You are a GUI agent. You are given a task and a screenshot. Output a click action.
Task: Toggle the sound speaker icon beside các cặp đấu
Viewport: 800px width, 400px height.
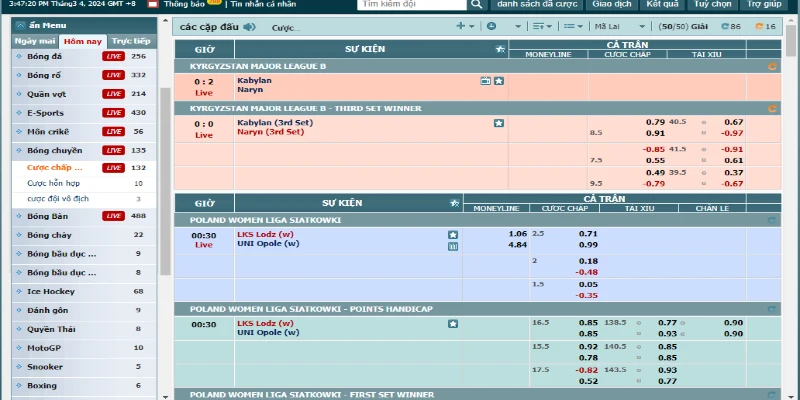pyautogui.click(x=249, y=27)
